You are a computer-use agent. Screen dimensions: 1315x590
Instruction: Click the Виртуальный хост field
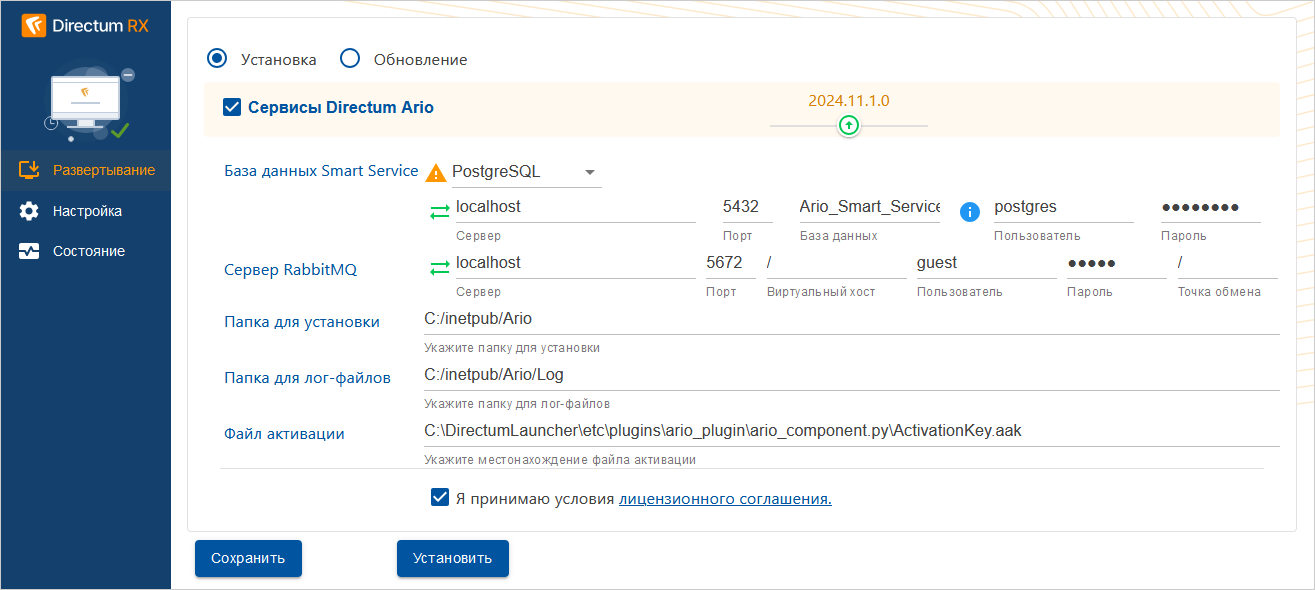(x=836, y=263)
